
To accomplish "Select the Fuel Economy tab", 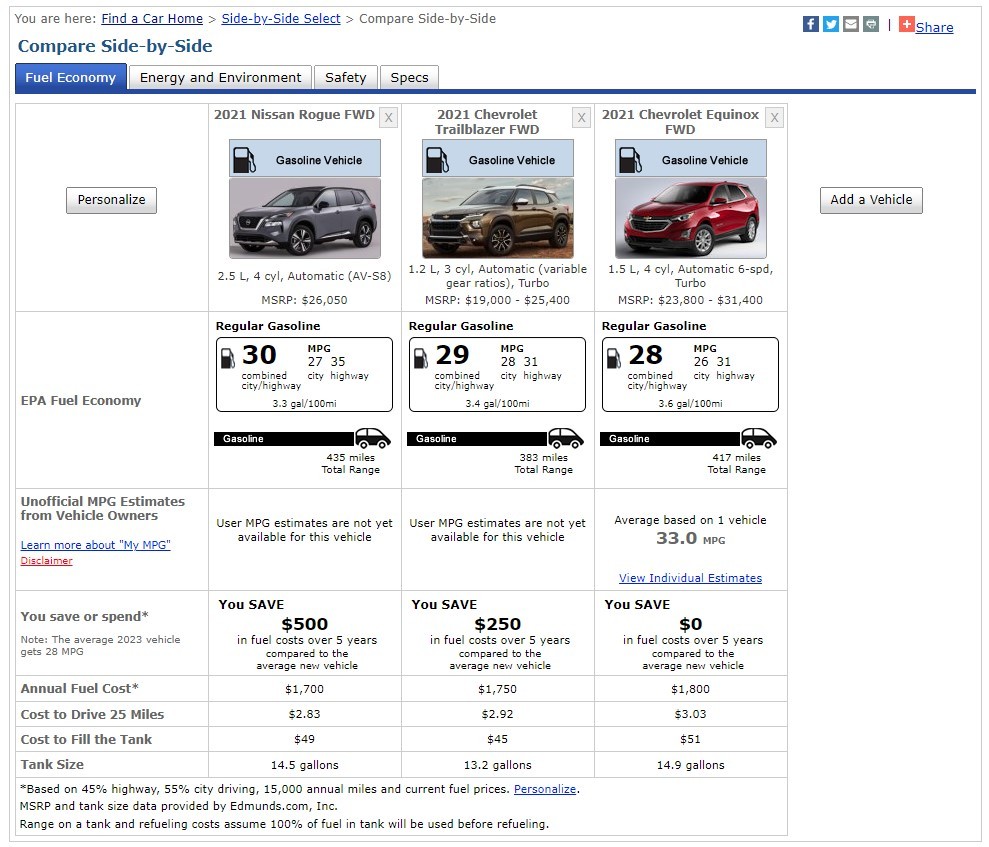I will coord(71,78).
